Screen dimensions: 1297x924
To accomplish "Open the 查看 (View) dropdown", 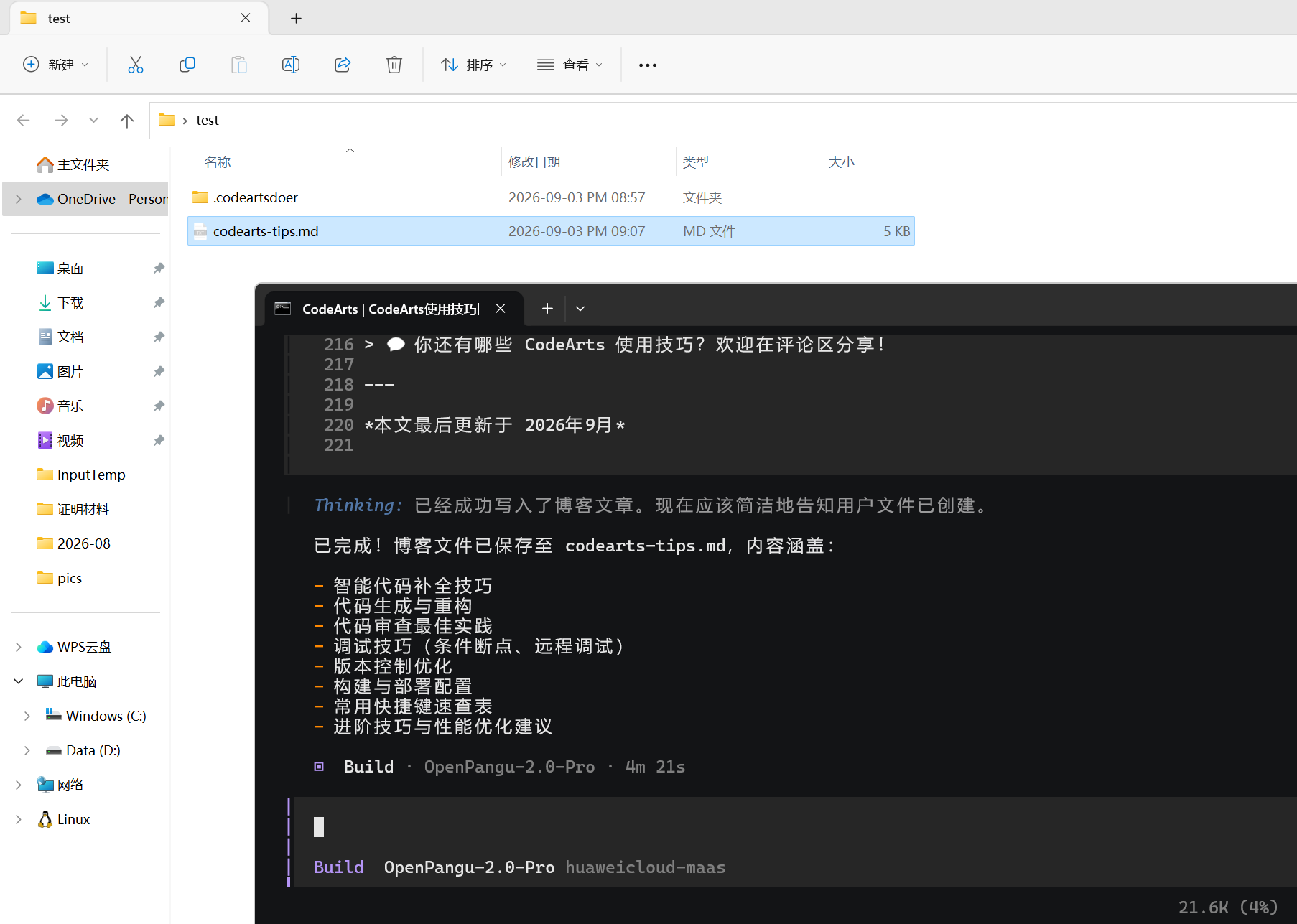I will click(x=570, y=65).
